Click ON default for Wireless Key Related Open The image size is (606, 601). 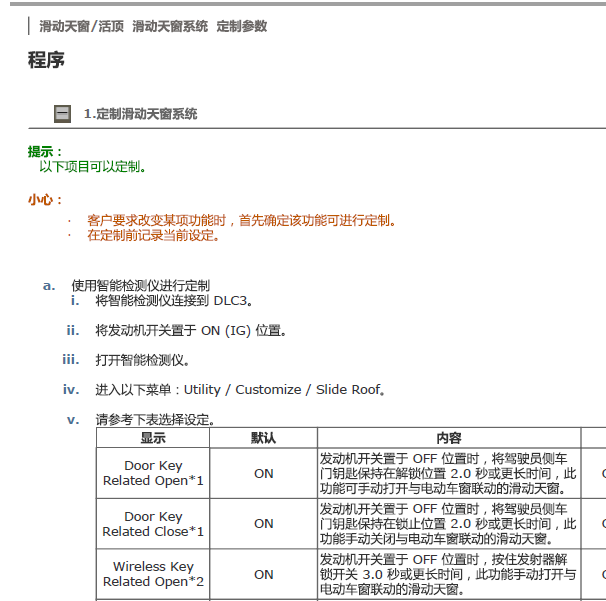click(263, 575)
